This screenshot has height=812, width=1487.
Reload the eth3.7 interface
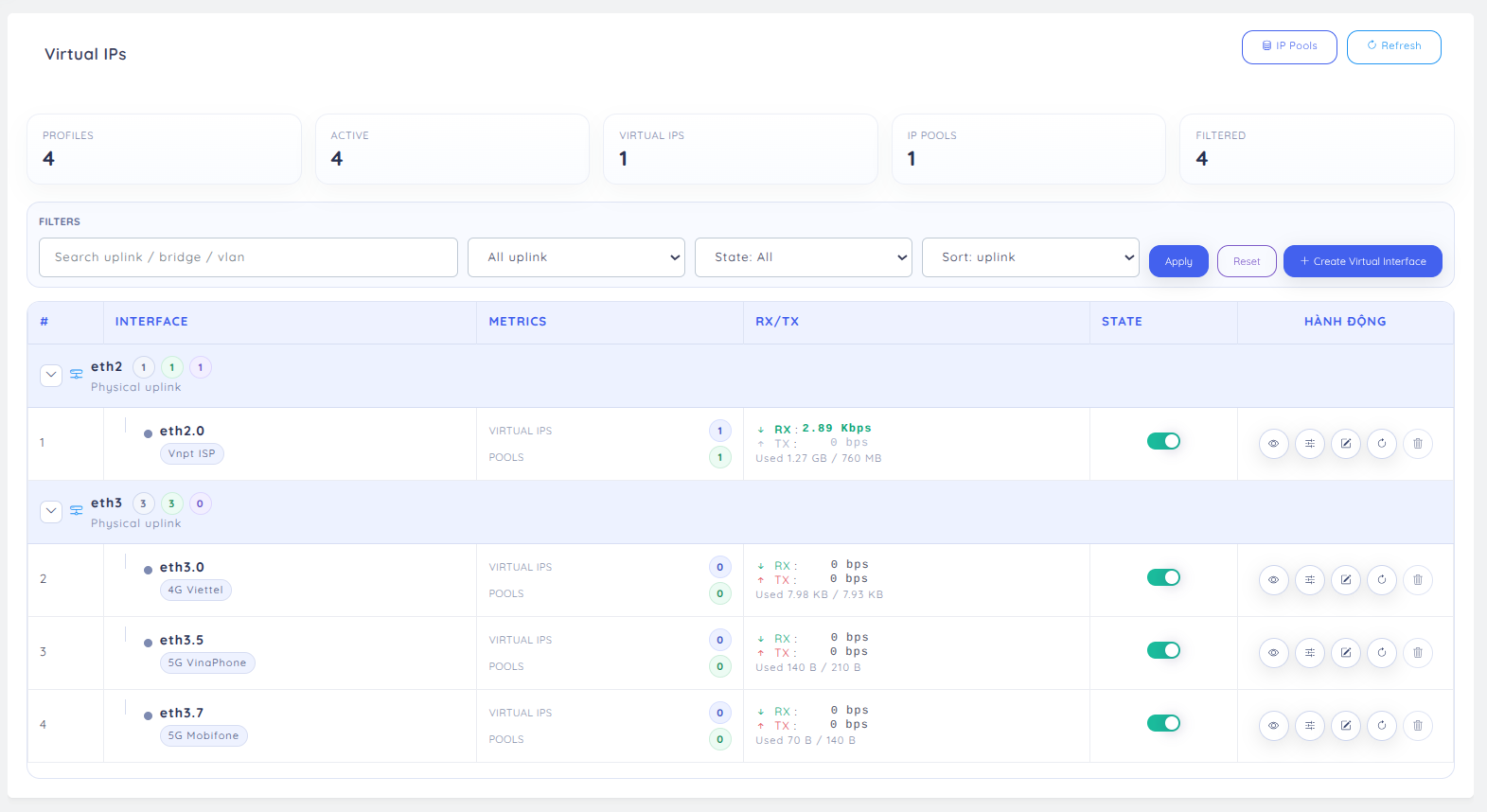(x=1381, y=725)
